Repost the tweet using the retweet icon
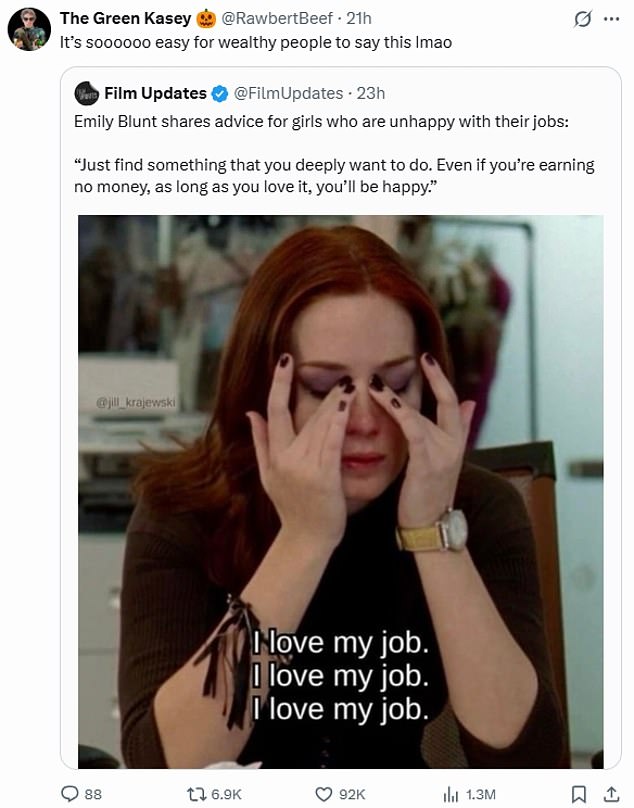 coord(196,794)
